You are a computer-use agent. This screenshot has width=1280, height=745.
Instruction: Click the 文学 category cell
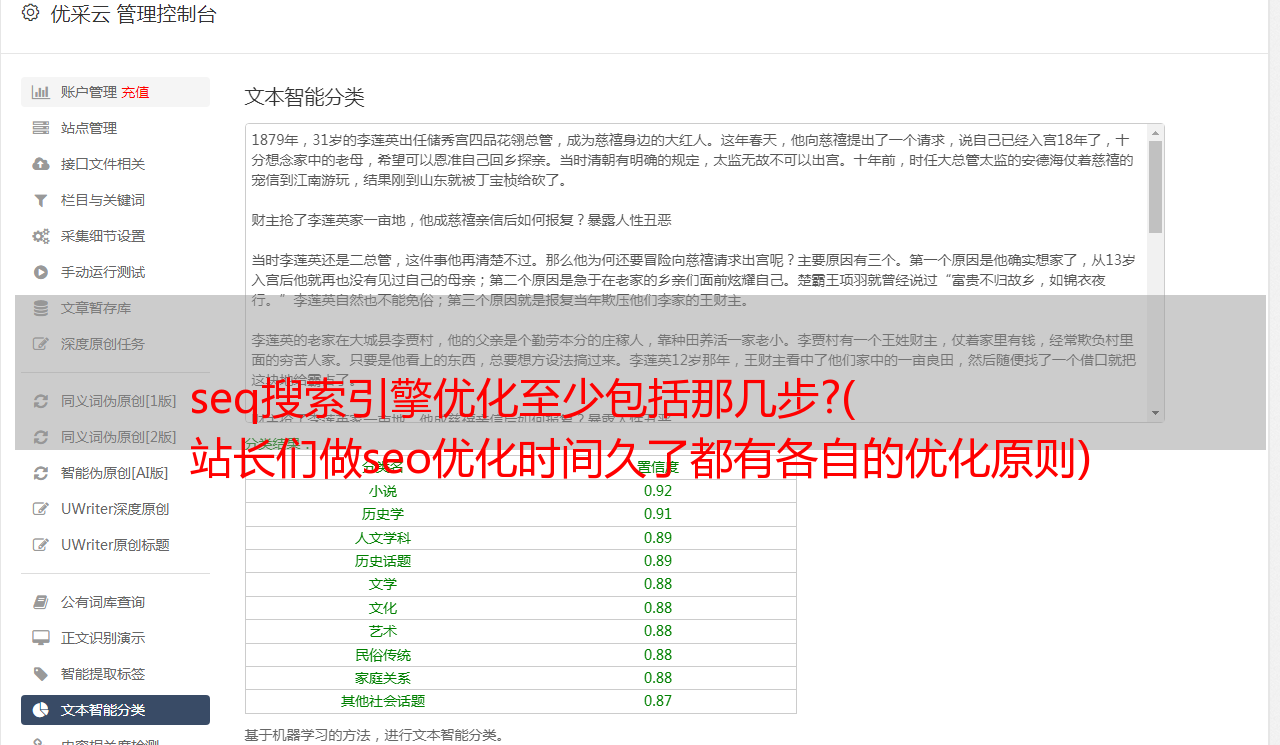(383, 584)
